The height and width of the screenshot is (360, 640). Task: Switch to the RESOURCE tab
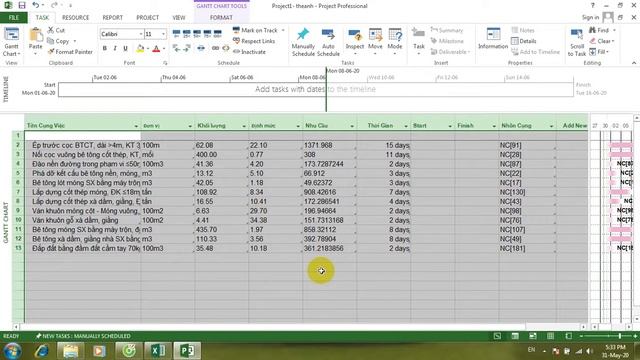coord(76,18)
